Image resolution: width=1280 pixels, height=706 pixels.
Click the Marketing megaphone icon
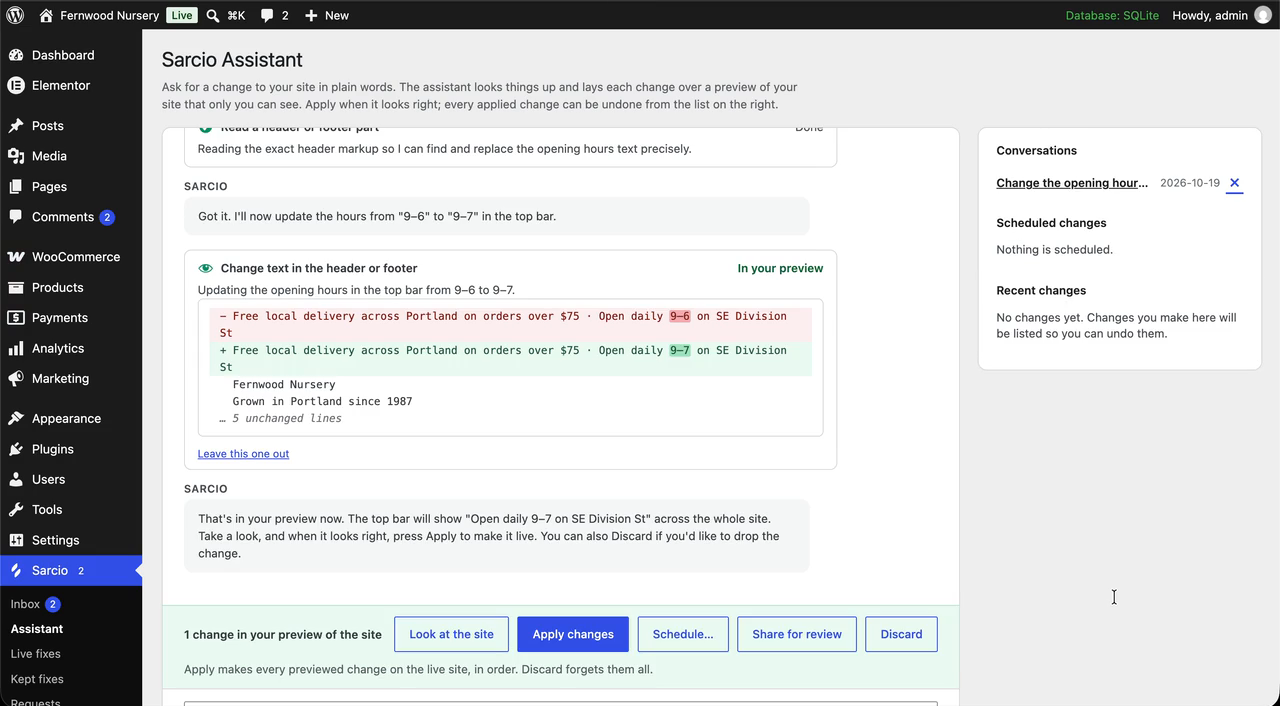[16, 378]
